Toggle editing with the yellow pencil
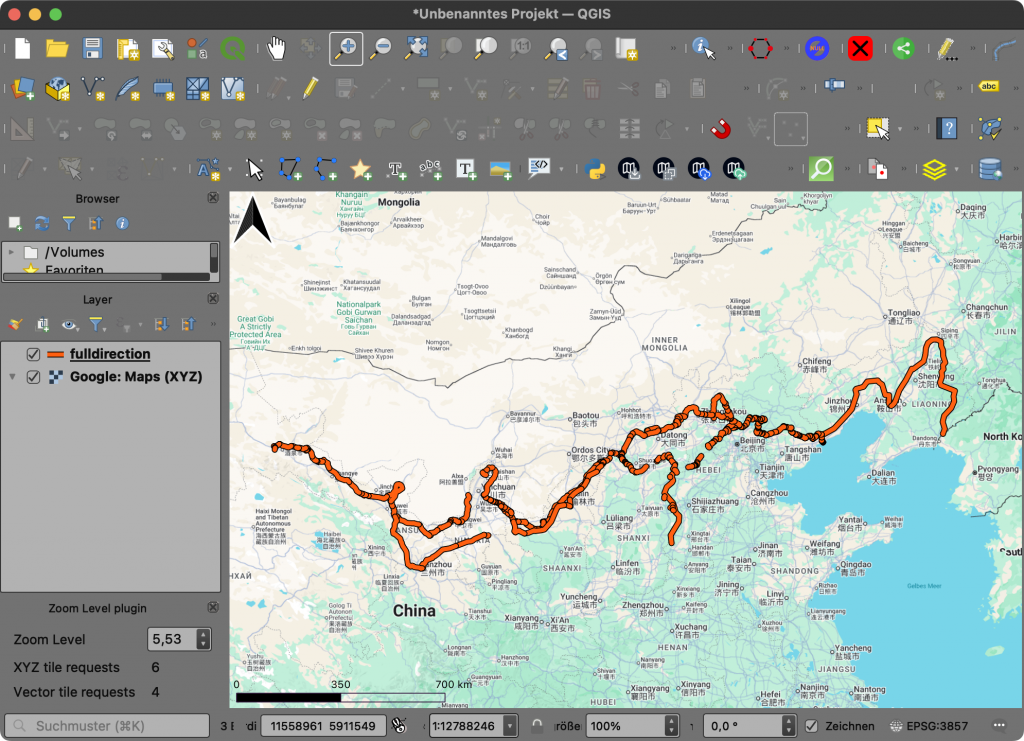The image size is (1024, 741). click(x=310, y=88)
